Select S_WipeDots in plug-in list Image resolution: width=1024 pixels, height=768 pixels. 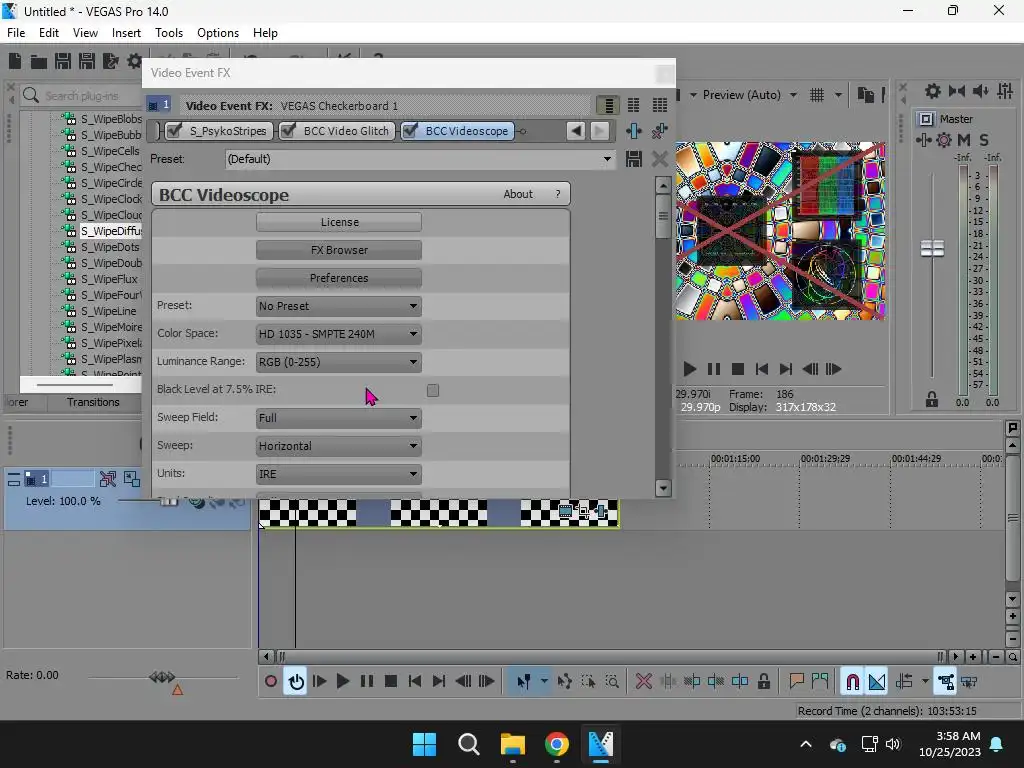coord(110,247)
